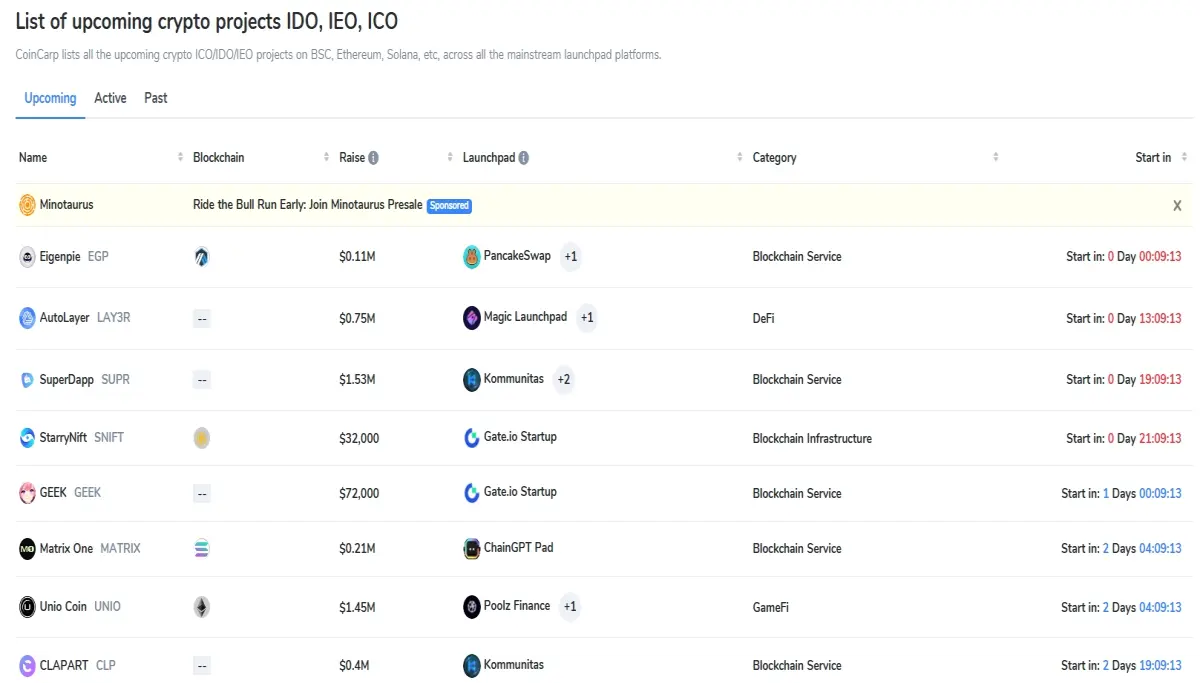Image resolution: width=1200 pixels, height=683 pixels.
Task: Click the PancakeSwap launchpad icon
Action: [472, 257]
